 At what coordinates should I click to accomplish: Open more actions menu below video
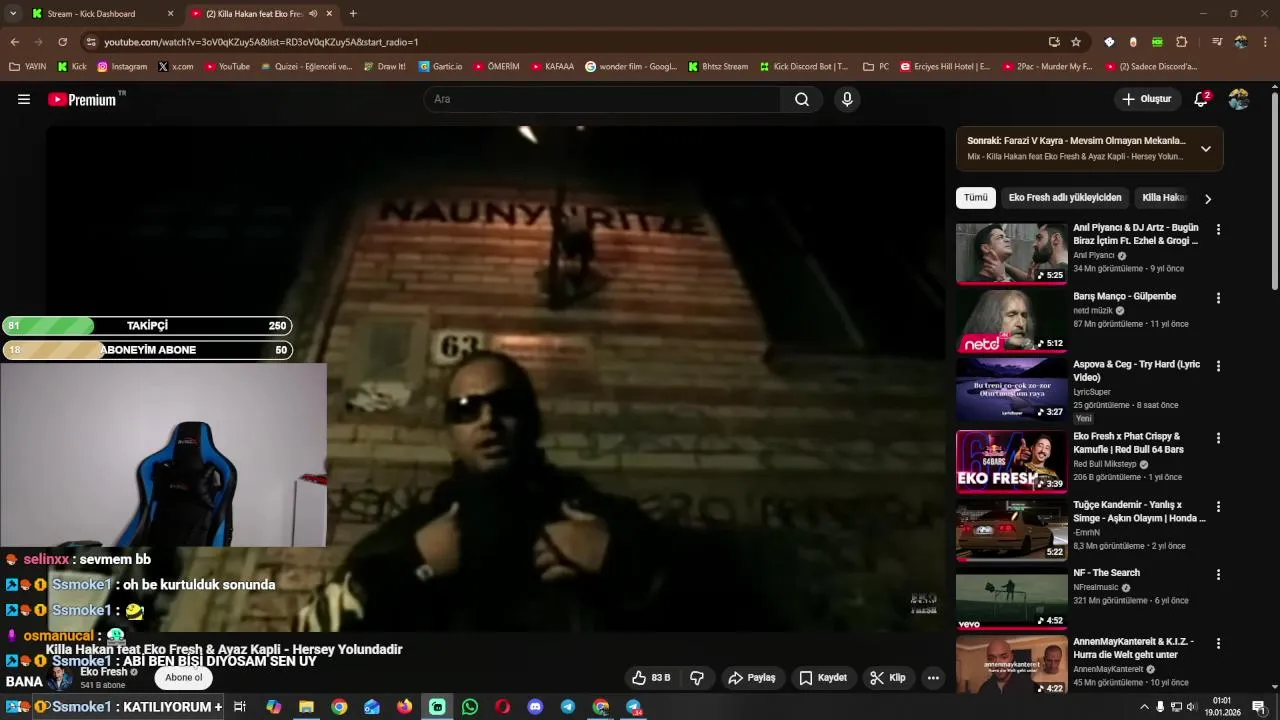pos(933,678)
